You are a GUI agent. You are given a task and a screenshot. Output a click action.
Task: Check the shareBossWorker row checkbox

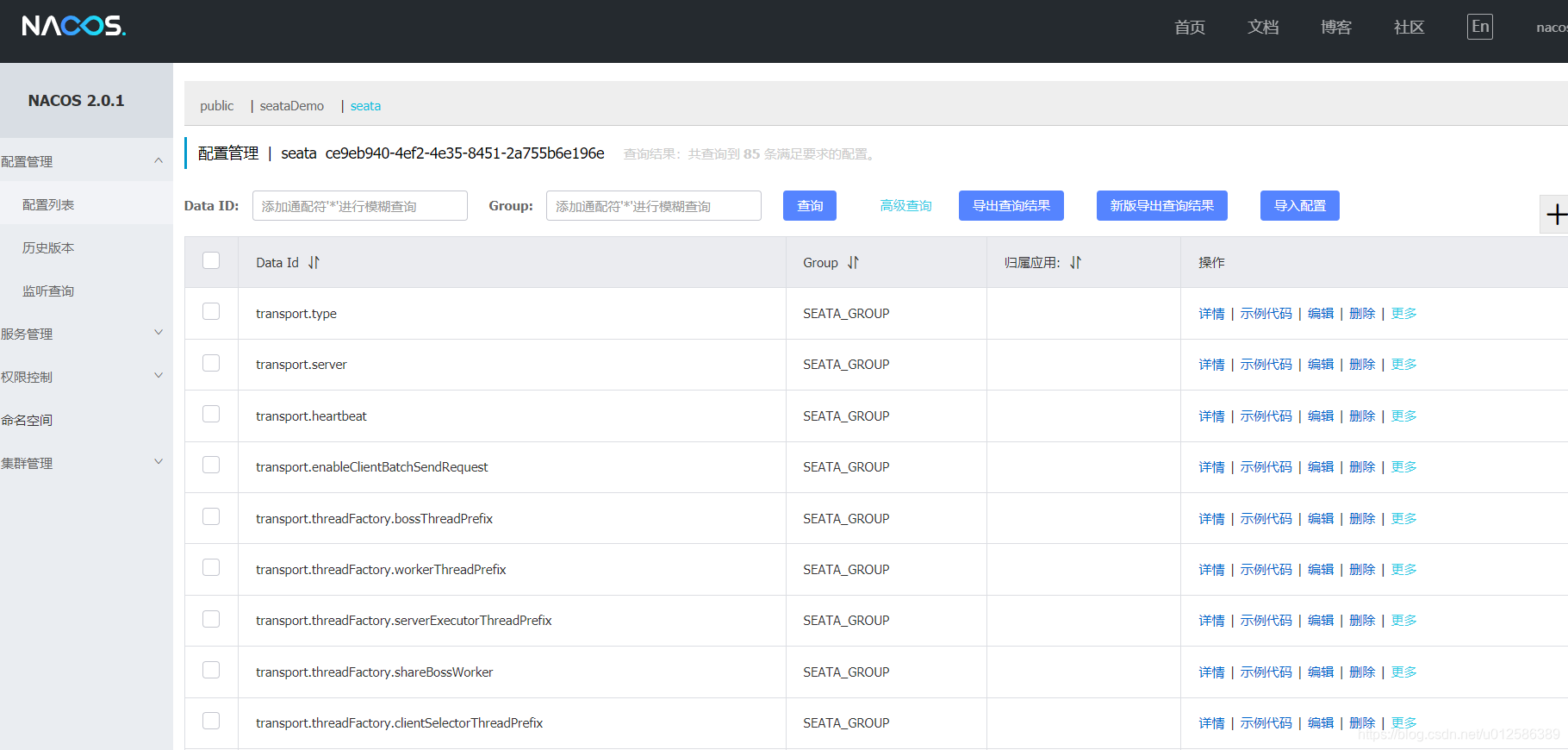(x=211, y=670)
